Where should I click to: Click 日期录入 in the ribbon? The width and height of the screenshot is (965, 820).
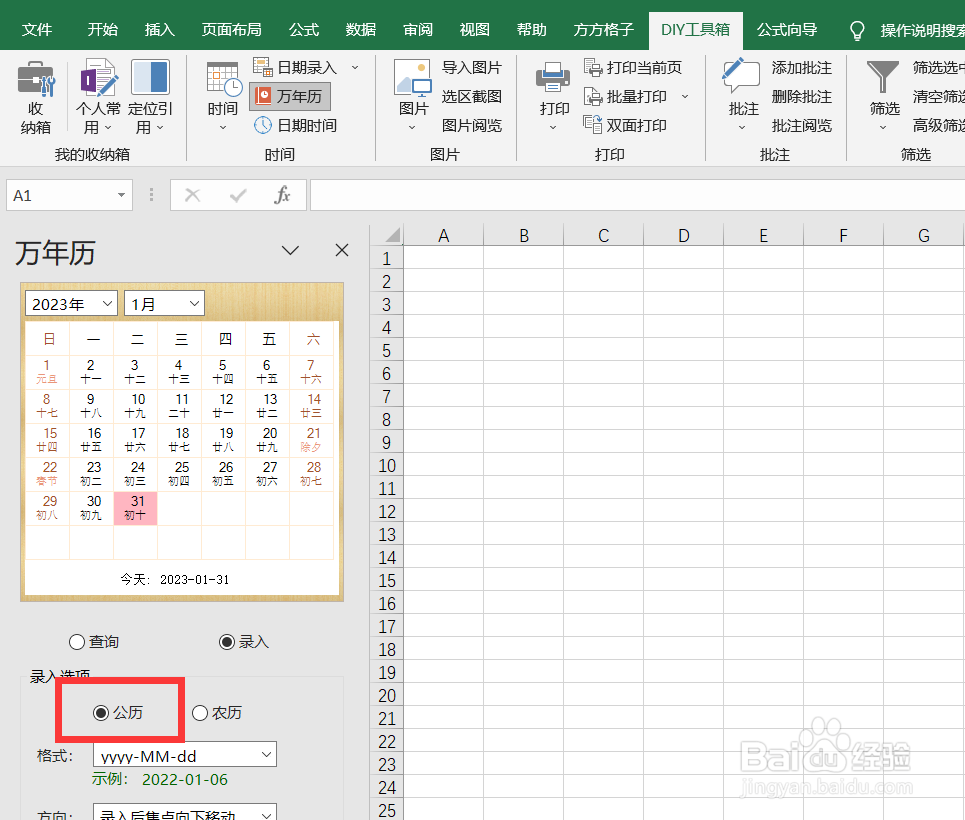click(x=295, y=67)
